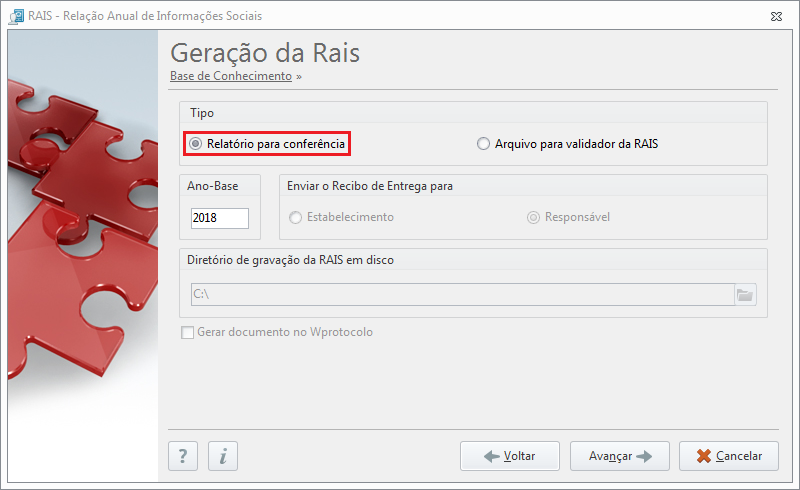Cancel the wizard with Cancelar
The image size is (800, 490).
(x=729, y=456)
